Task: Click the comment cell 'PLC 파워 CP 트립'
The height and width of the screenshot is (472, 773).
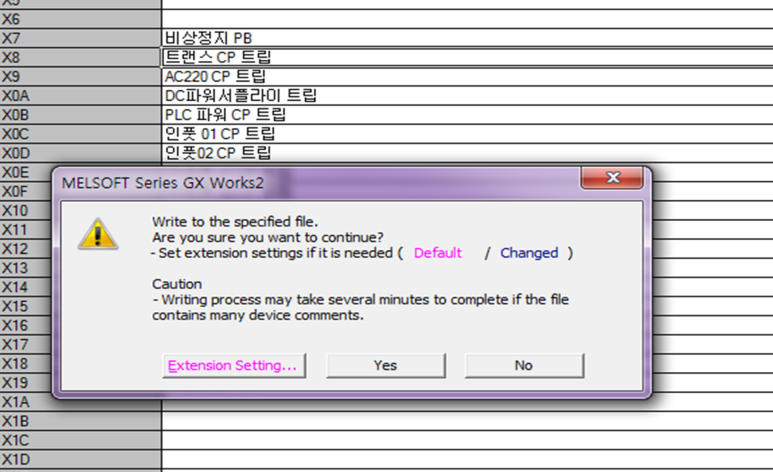Action: click(467, 115)
